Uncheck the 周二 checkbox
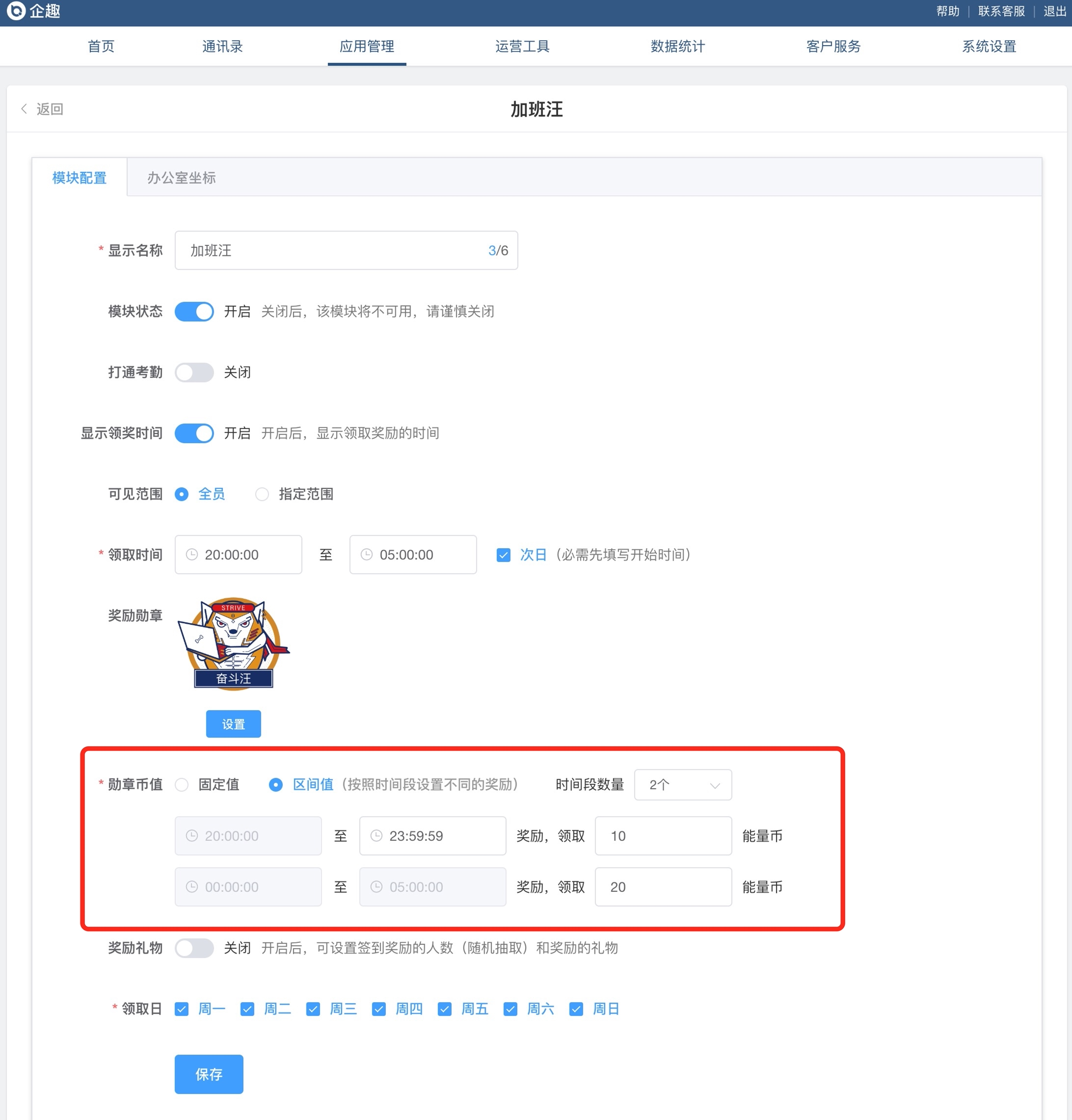1072x1120 pixels. coord(247,1009)
